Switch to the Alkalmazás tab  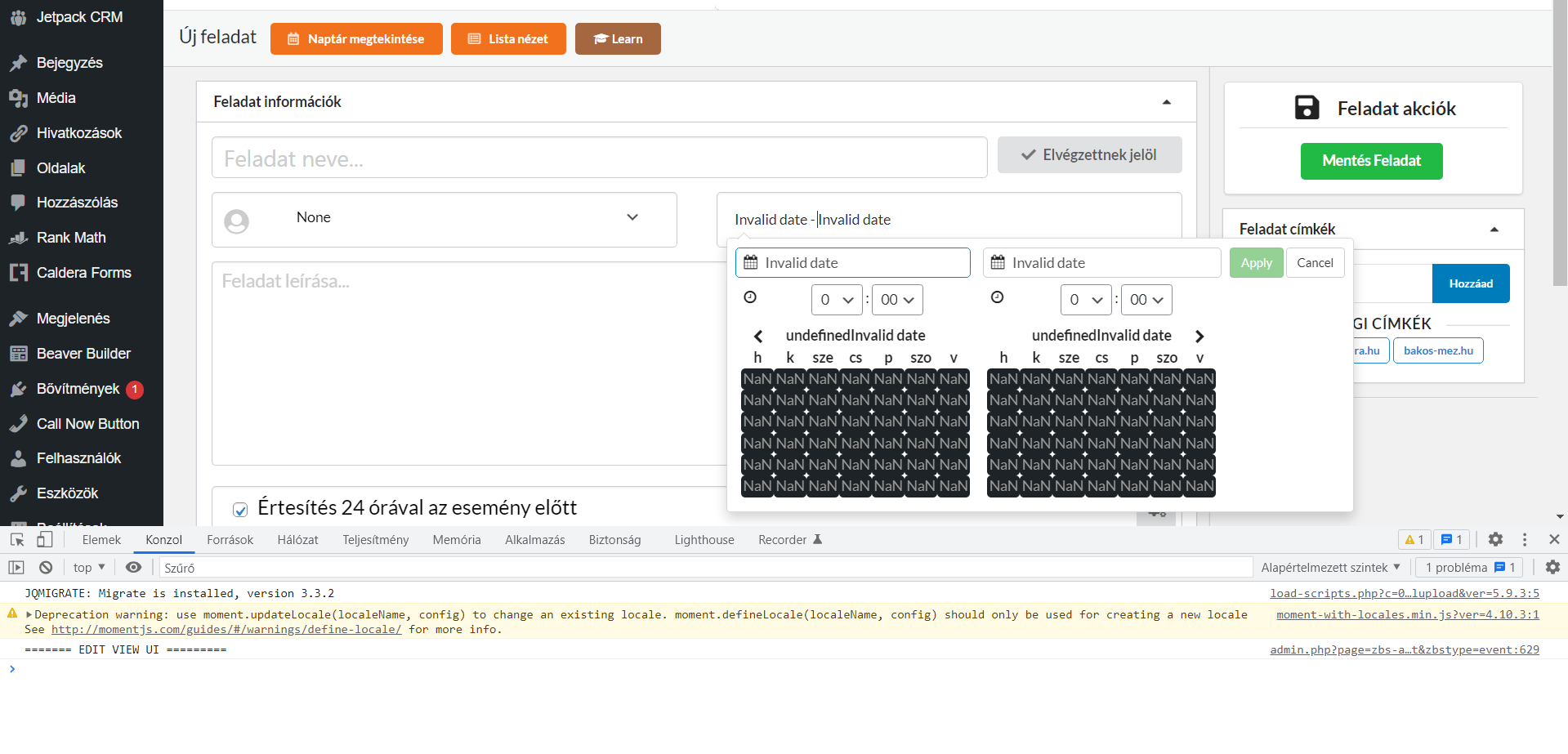pos(534,540)
